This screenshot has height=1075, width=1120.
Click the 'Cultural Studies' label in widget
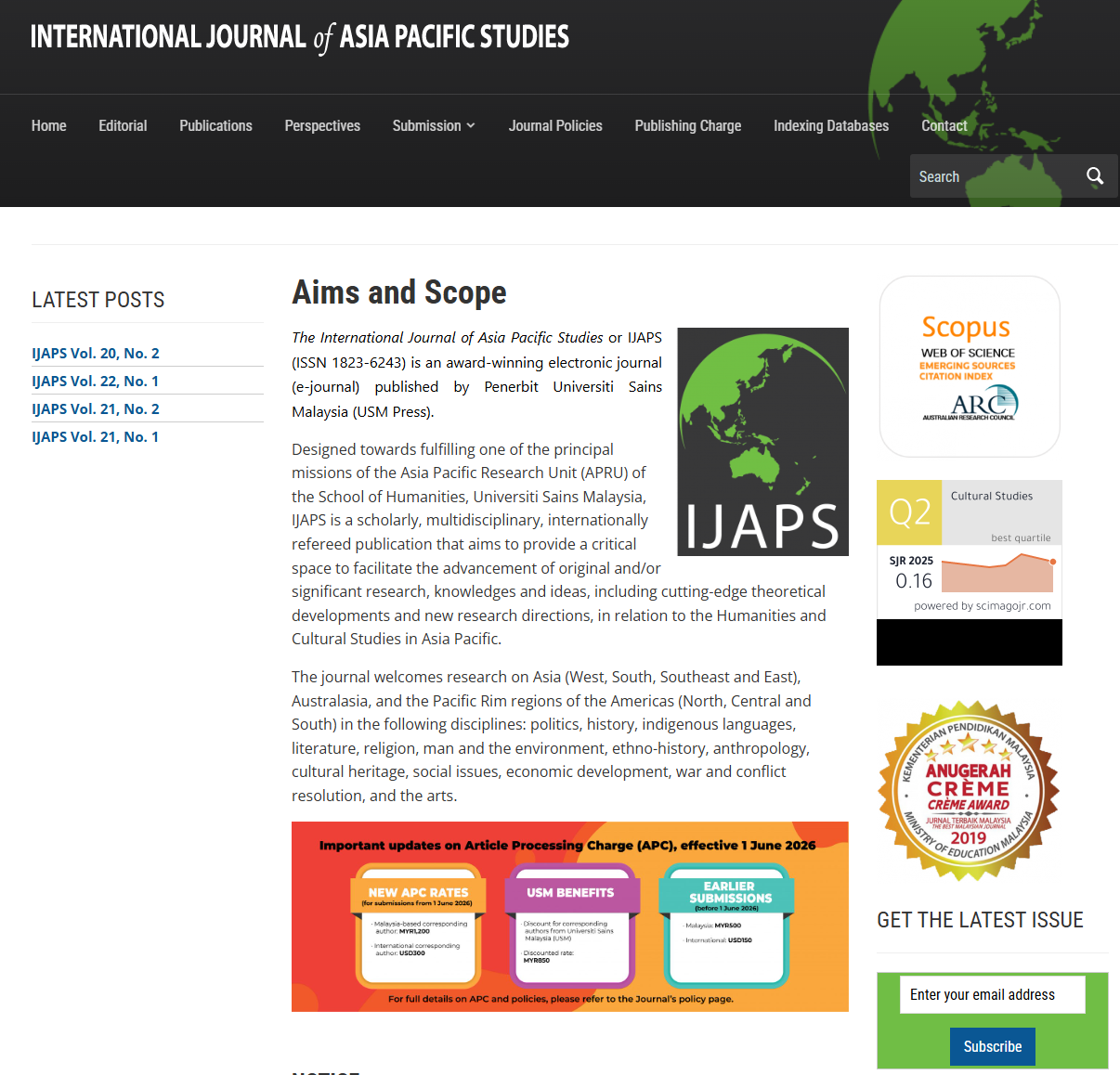click(992, 496)
